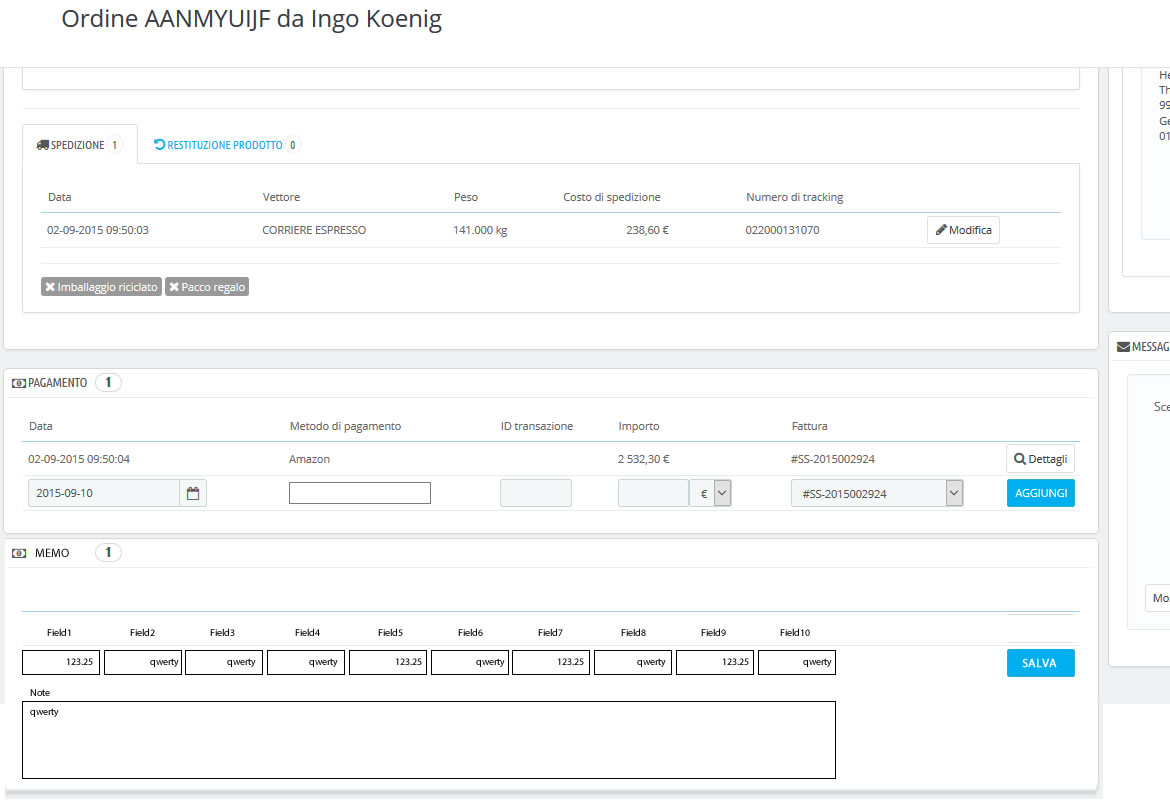Open the Fattura #SS-2015002924 dropdown
Image resolution: width=1170 pixels, height=800 pixels.
(x=877, y=493)
